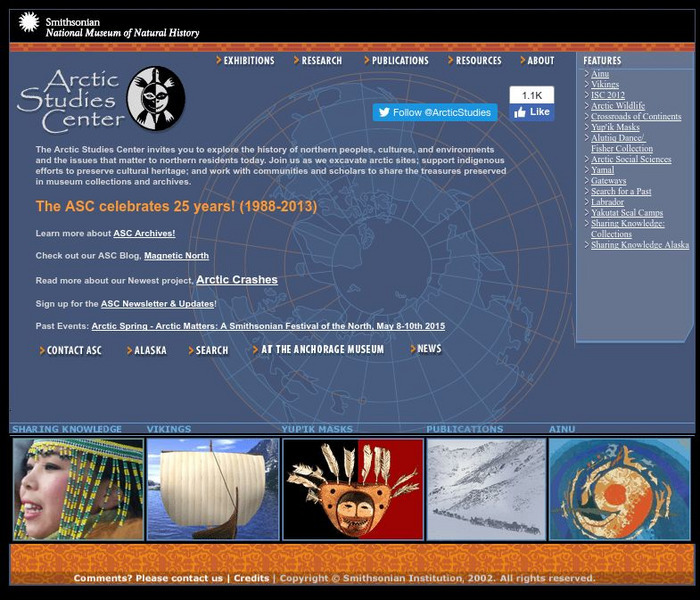700x600 pixels.
Task: Open the About menu
Action: 537,60
